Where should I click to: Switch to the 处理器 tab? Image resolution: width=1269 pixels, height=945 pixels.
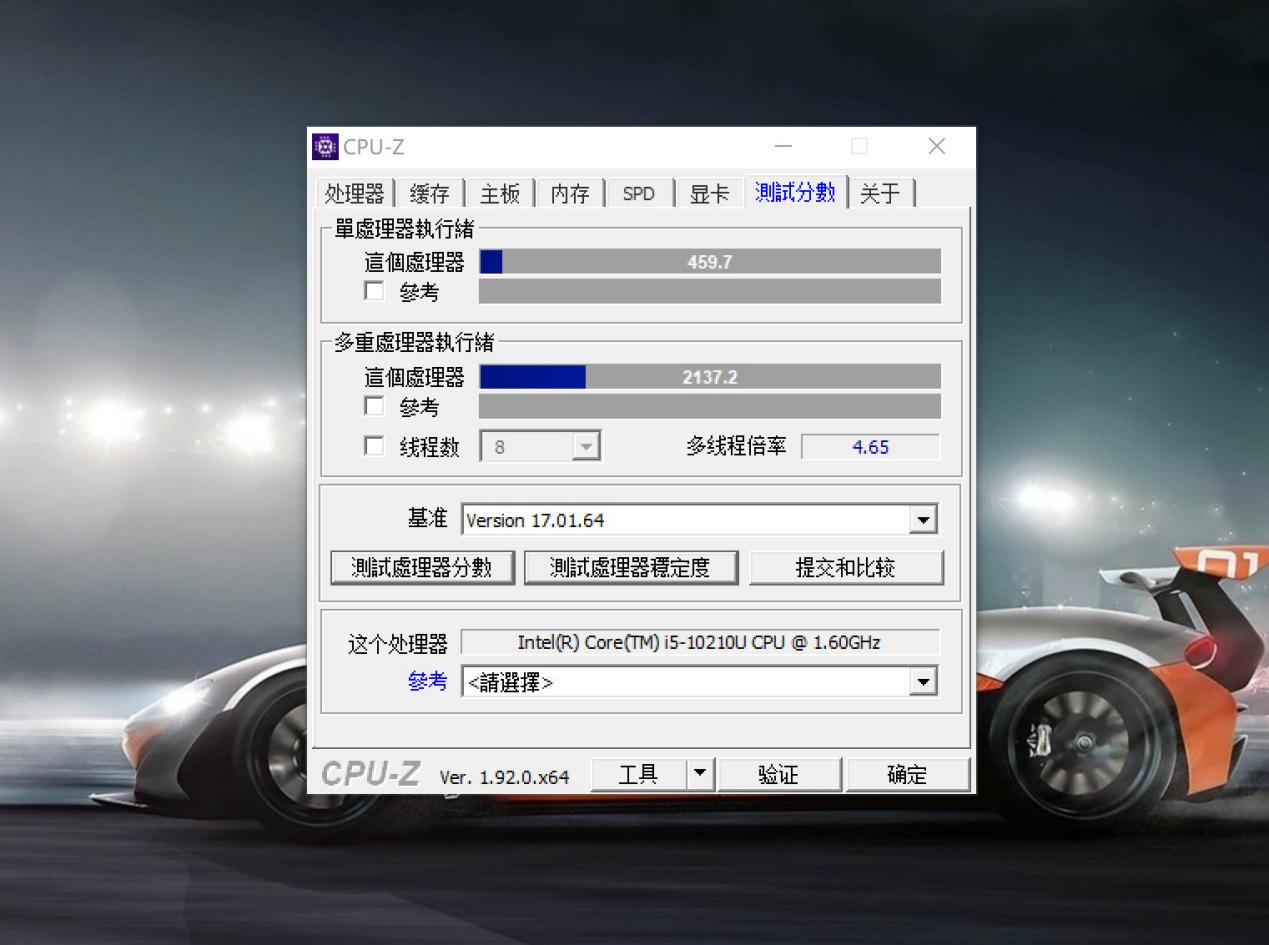354,193
